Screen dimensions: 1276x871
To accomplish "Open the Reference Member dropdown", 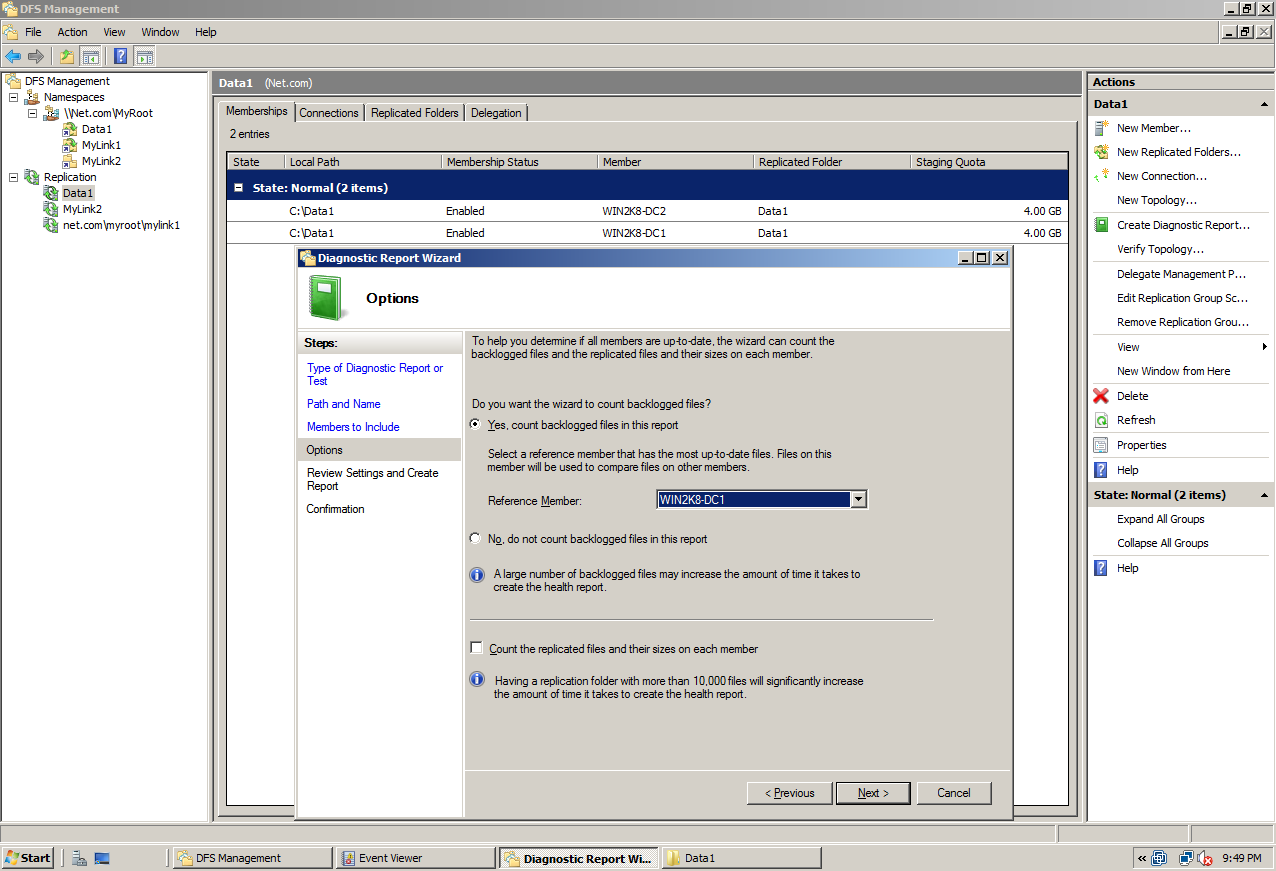I will point(858,500).
